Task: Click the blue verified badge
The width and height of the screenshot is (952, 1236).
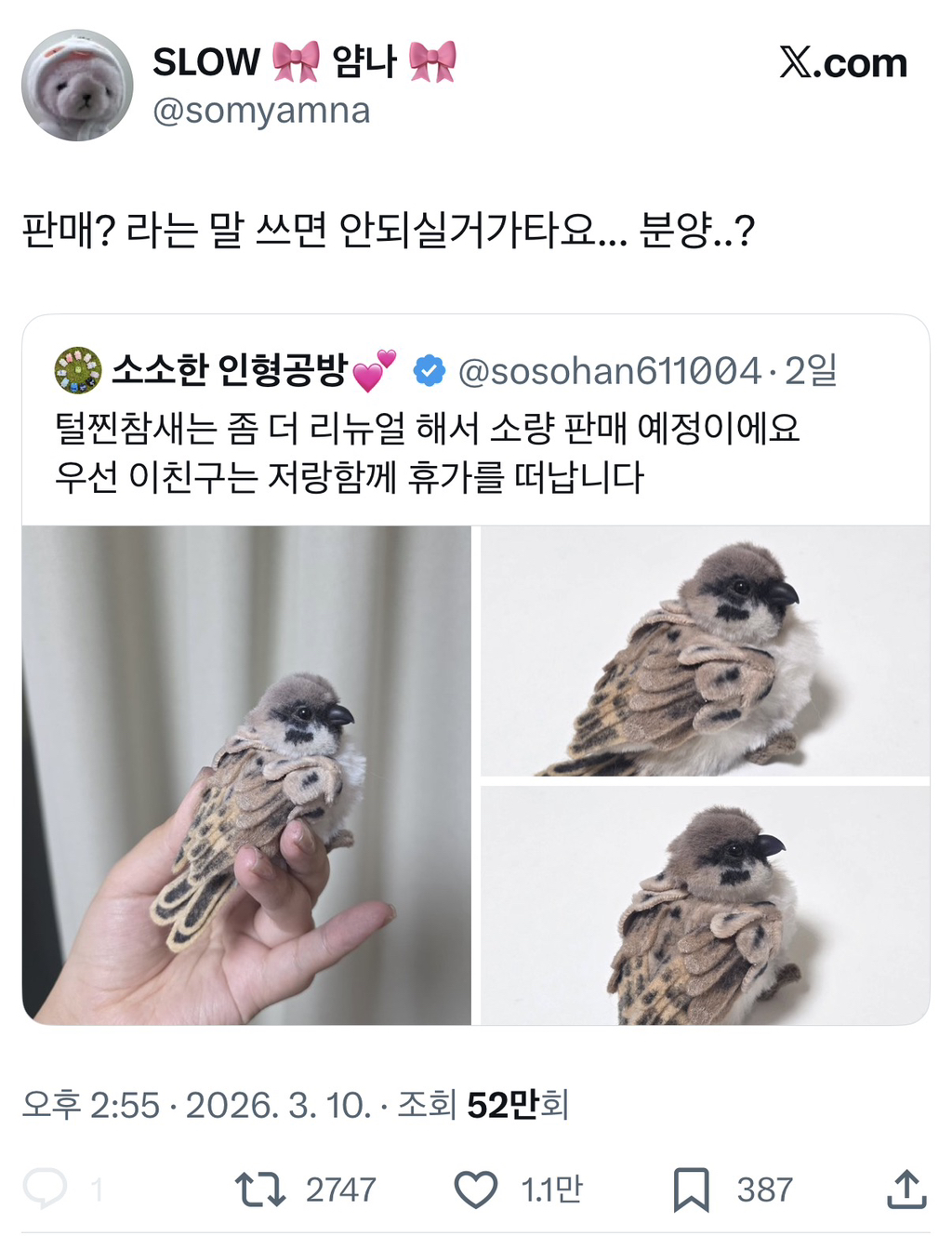Action: 429,370
